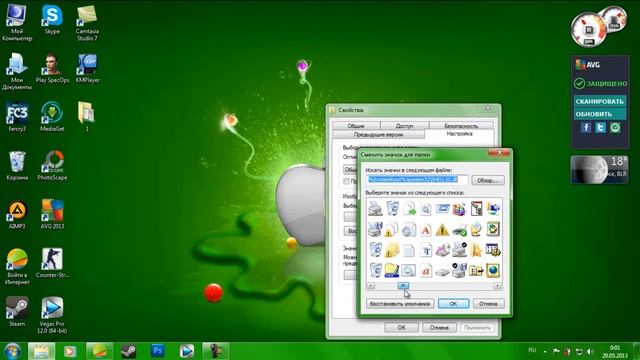
Task: Open Мой Компьютер on the desktop
Action: click(x=17, y=23)
